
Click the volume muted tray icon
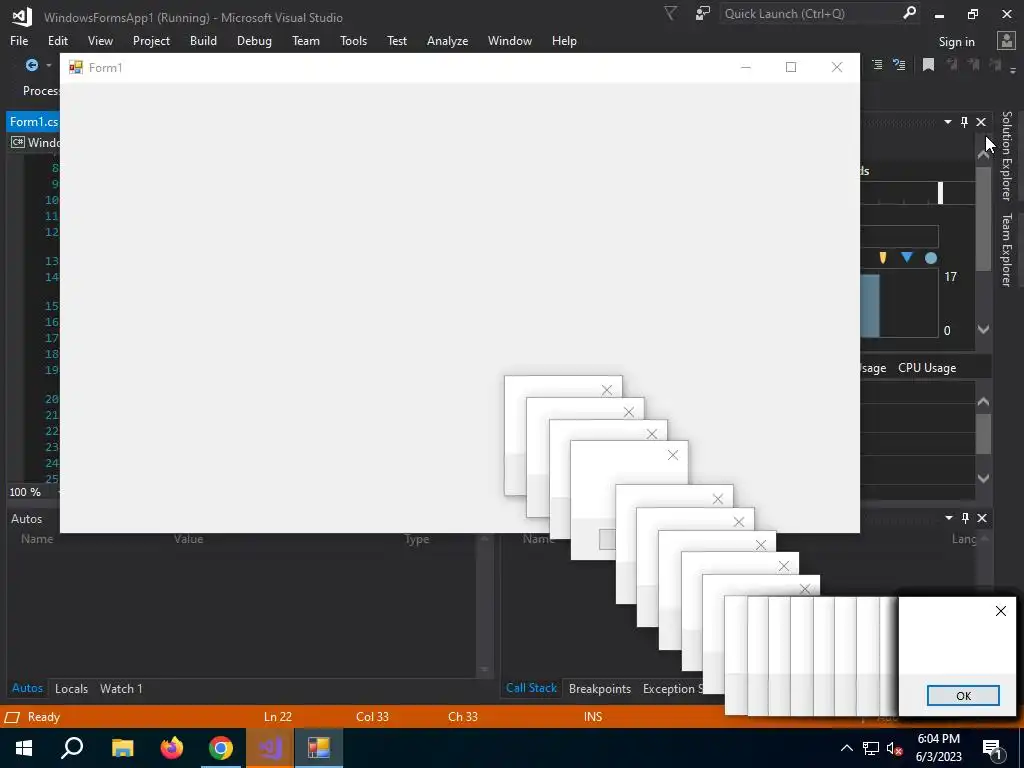coord(895,748)
